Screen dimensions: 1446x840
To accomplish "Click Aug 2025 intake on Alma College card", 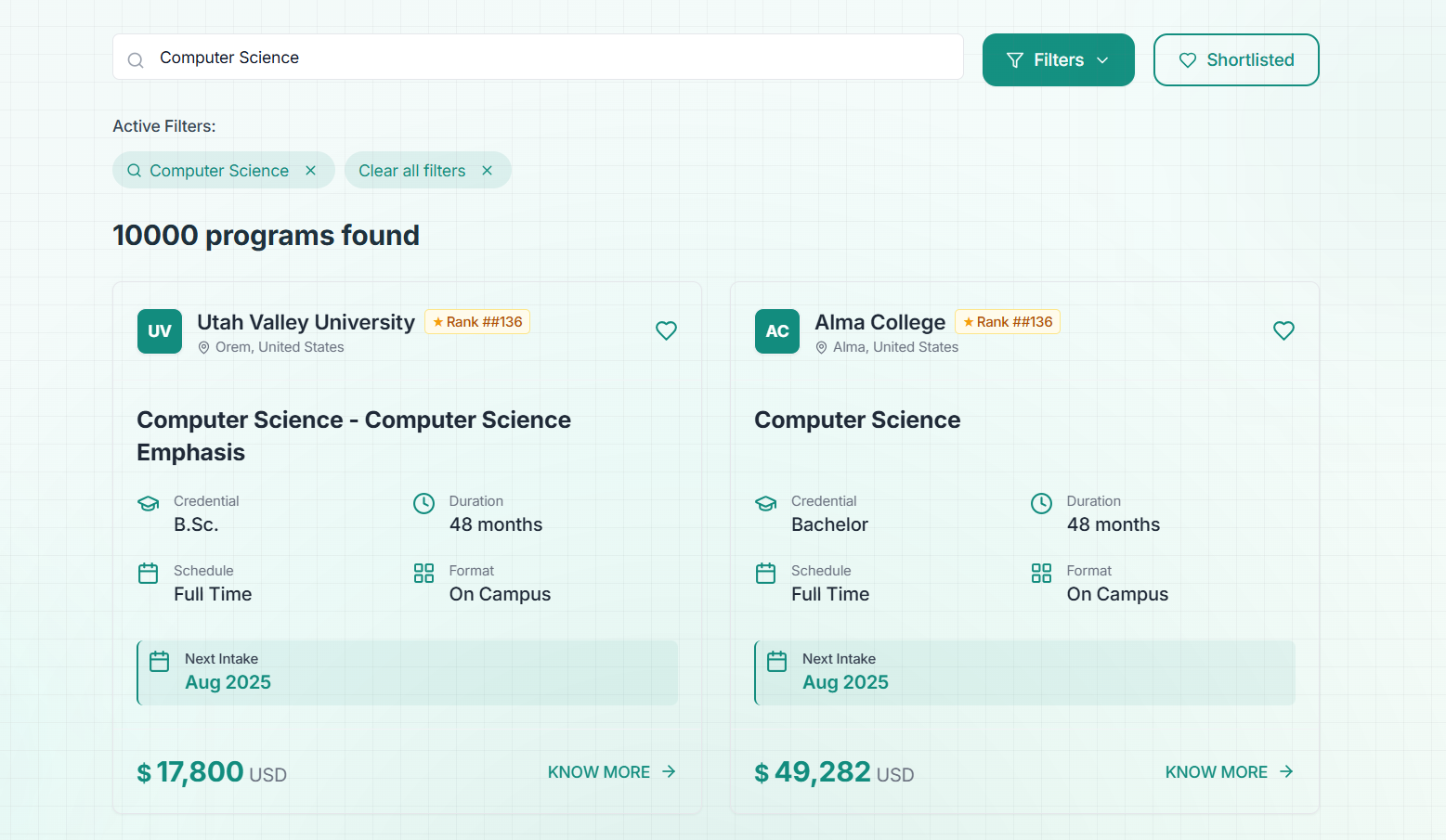I will tap(845, 682).
